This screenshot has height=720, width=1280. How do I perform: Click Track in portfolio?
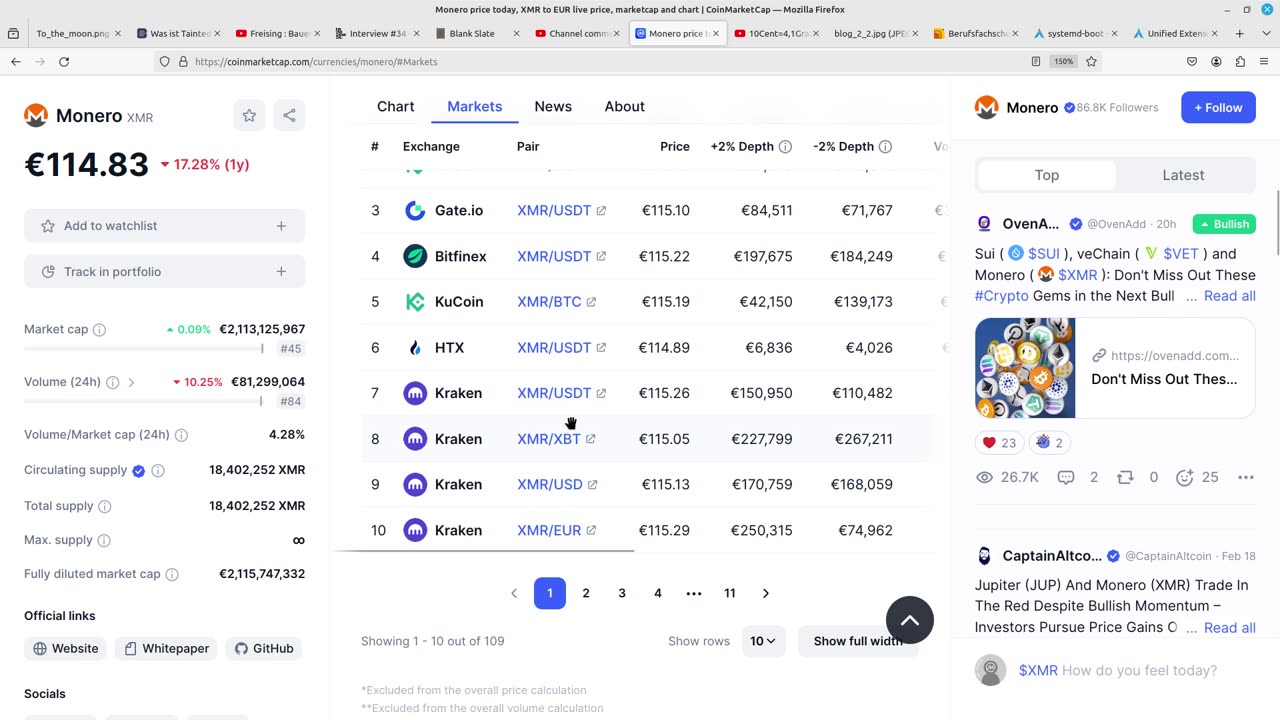click(x=164, y=272)
